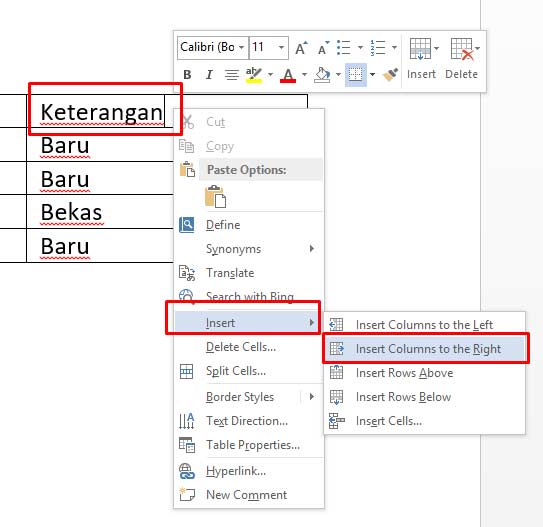543x527 pixels.
Task: Select Translate in context menu
Action: click(249, 273)
